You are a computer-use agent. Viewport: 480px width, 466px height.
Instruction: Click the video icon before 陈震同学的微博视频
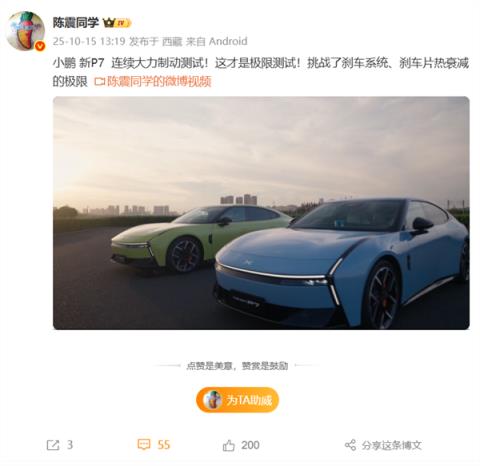tap(99, 82)
